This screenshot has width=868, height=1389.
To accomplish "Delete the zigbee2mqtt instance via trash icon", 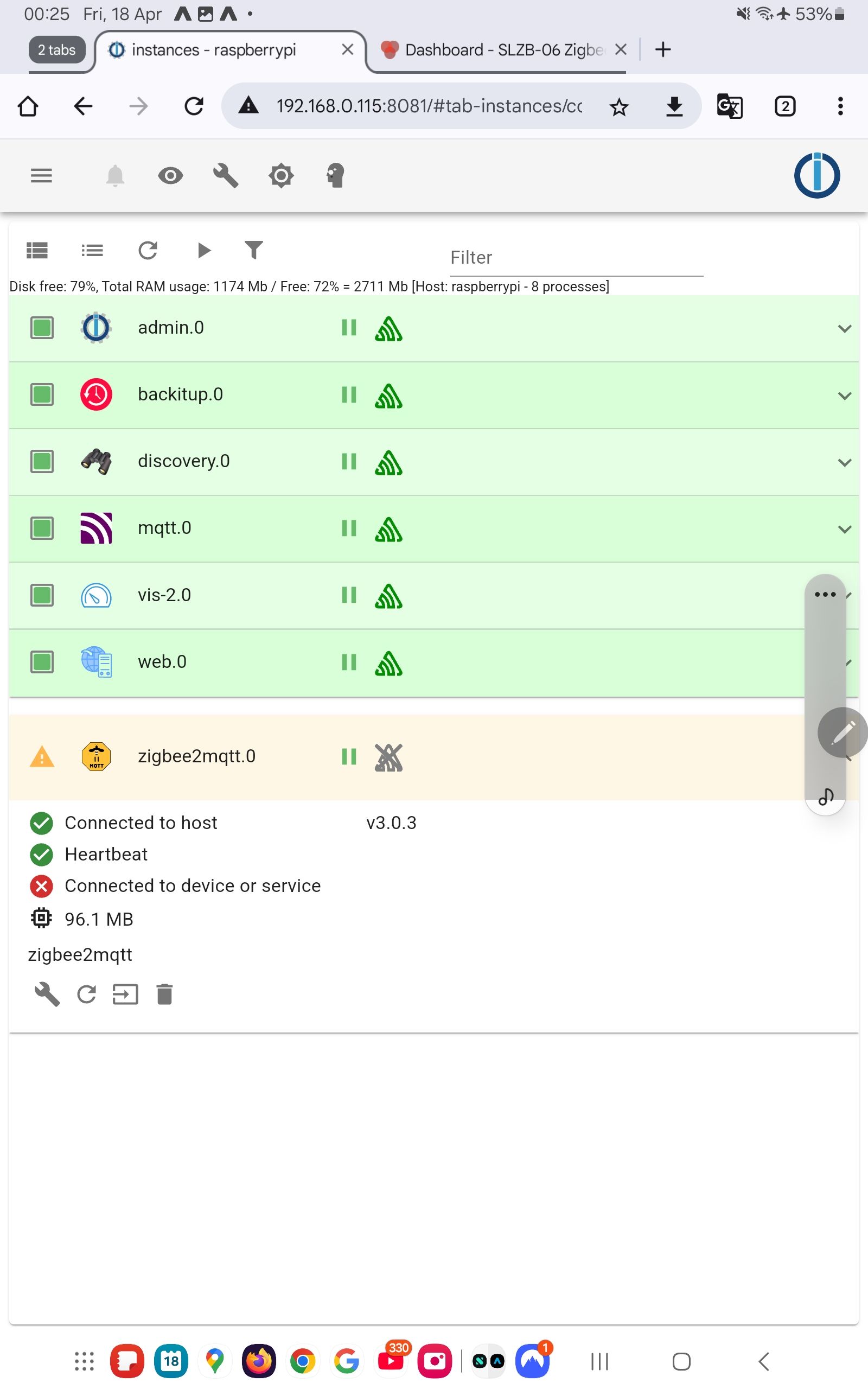I will click(x=164, y=994).
